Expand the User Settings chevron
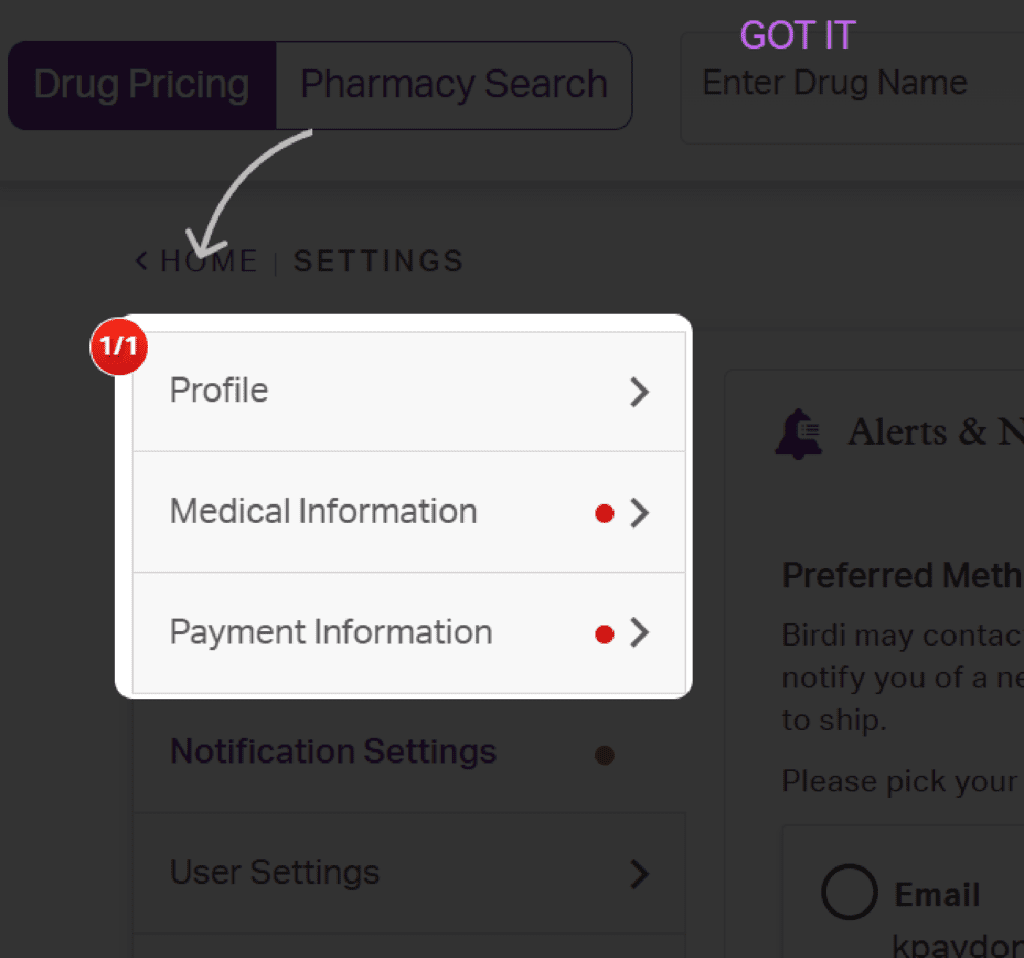This screenshot has height=958, width=1024. (x=639, y=873)
